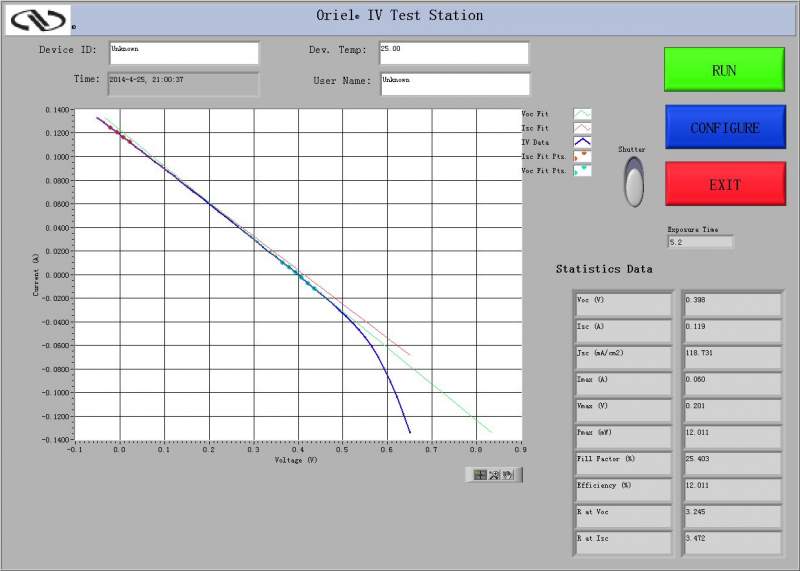Click the Dev. Temp input field

[454, 53]
